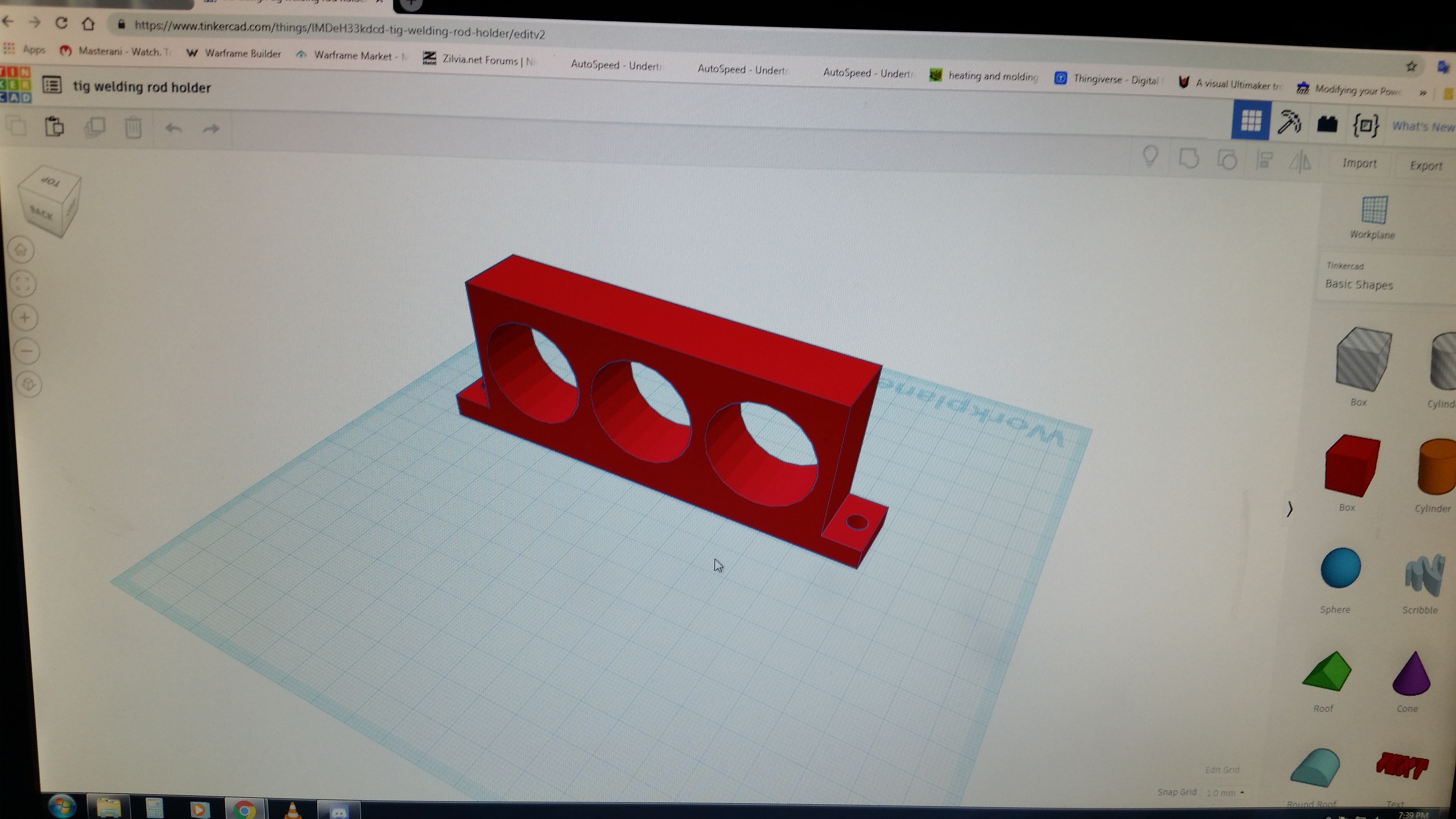Select the green Roof shape
Screen dimensions: 1456x819
click(x=1327, y=672)
